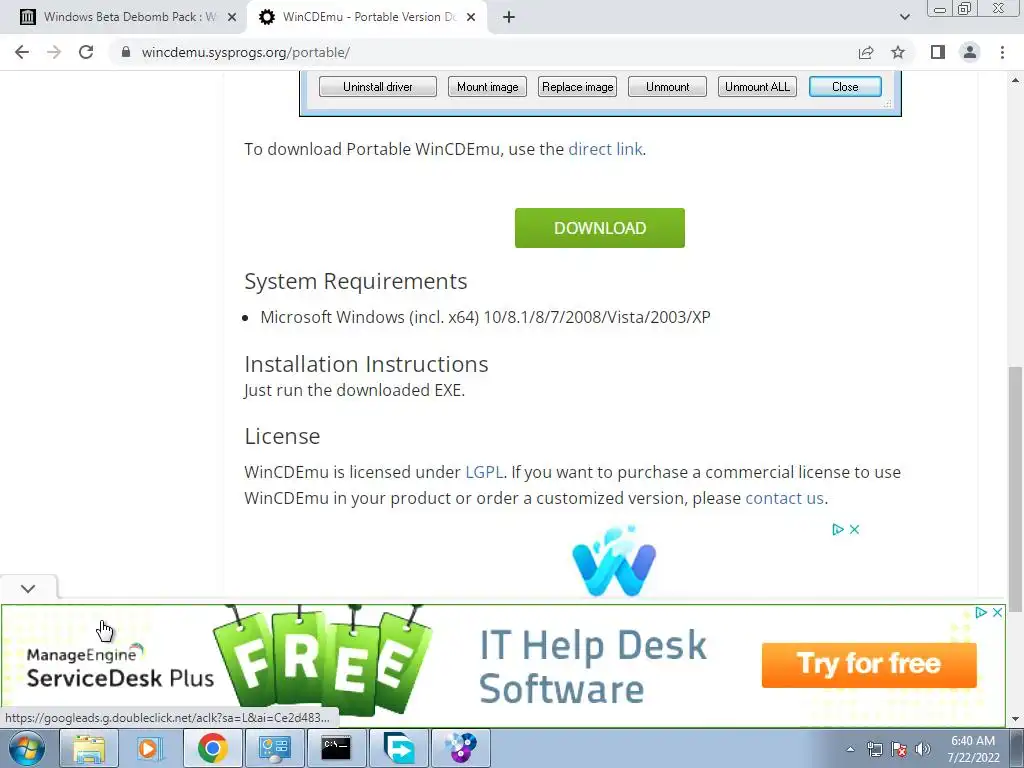The height and width of the screenshot is (768, 1024).
Task: Click the Chrome taskbar icon
Action: pyautogui.click(x=212, y=748)
